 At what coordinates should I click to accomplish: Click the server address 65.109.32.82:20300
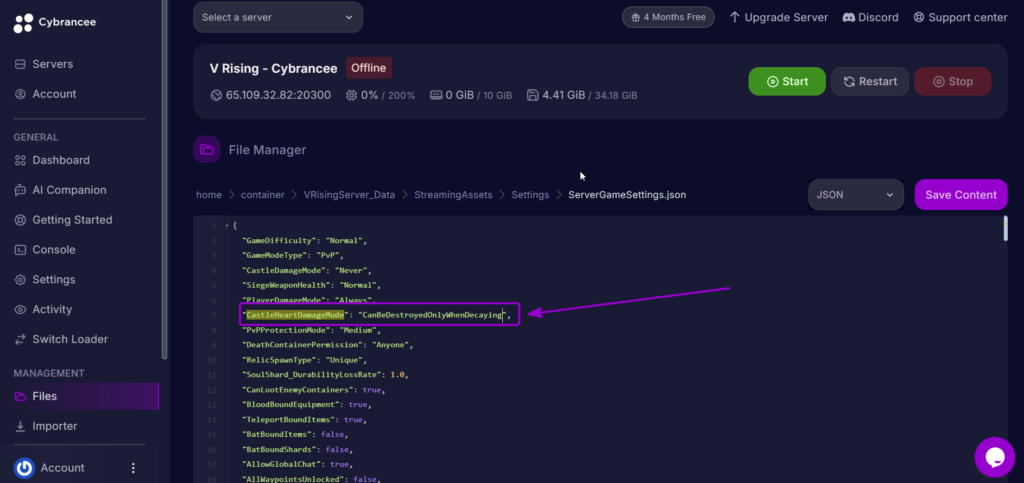point(278,95)
